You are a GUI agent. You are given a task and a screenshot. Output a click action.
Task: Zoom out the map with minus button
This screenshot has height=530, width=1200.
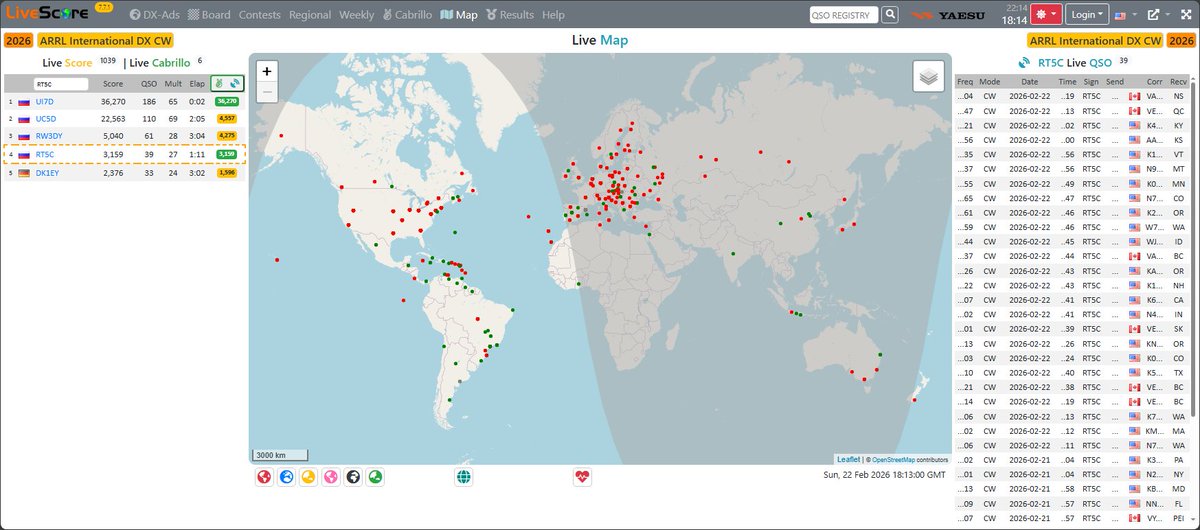[x=267, y=92]
